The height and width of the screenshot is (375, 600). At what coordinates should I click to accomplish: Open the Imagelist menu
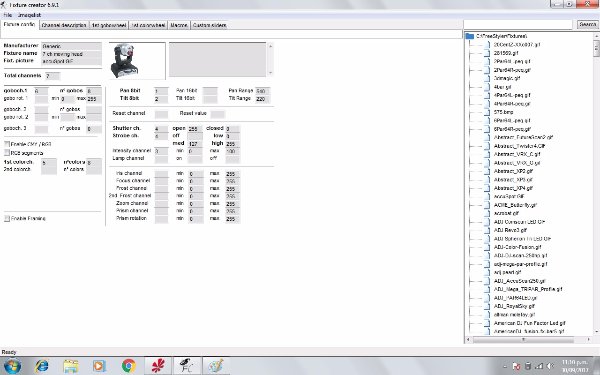[29, 15]
